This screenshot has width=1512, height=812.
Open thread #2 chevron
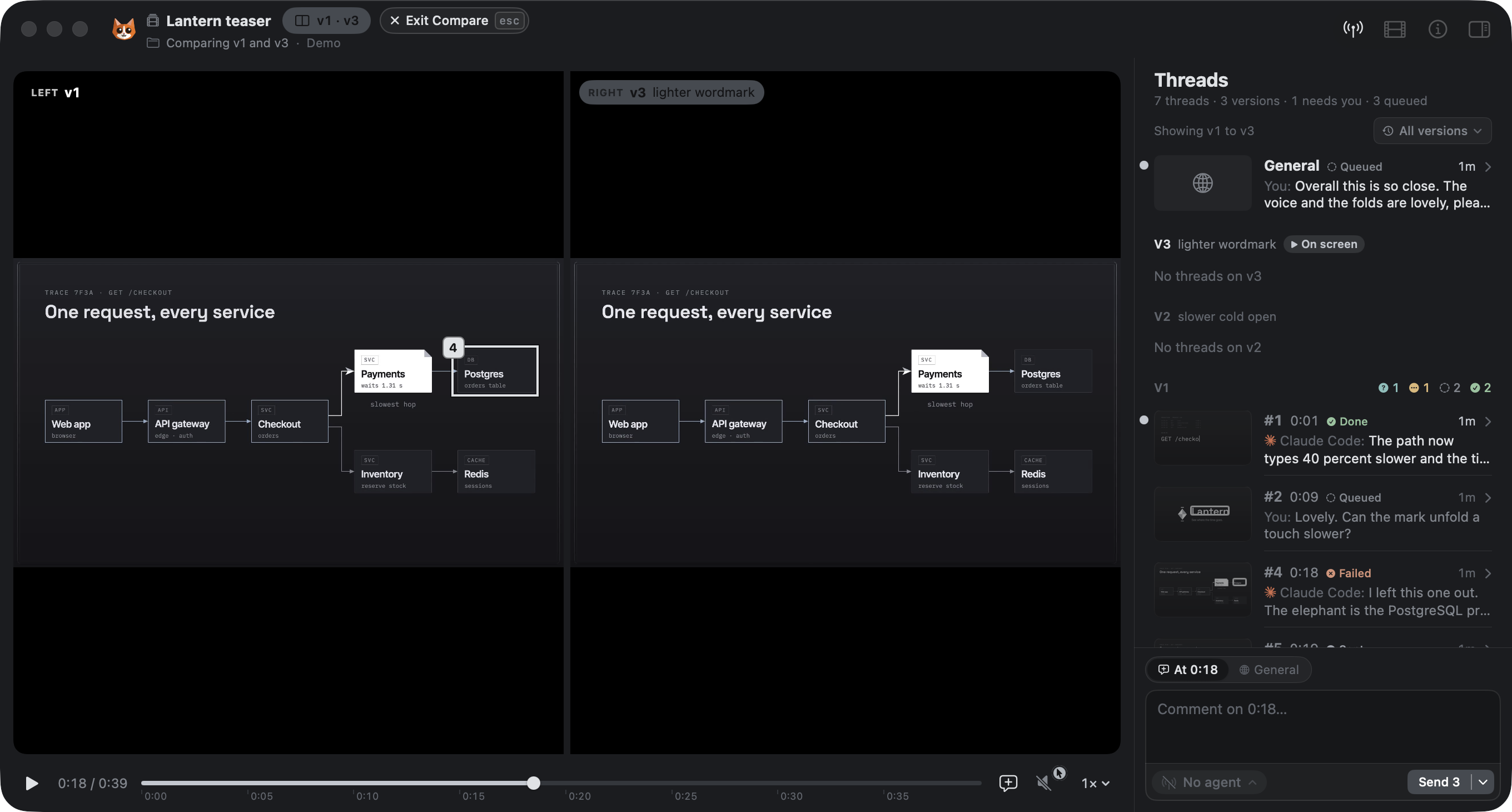coord(1488,498)
